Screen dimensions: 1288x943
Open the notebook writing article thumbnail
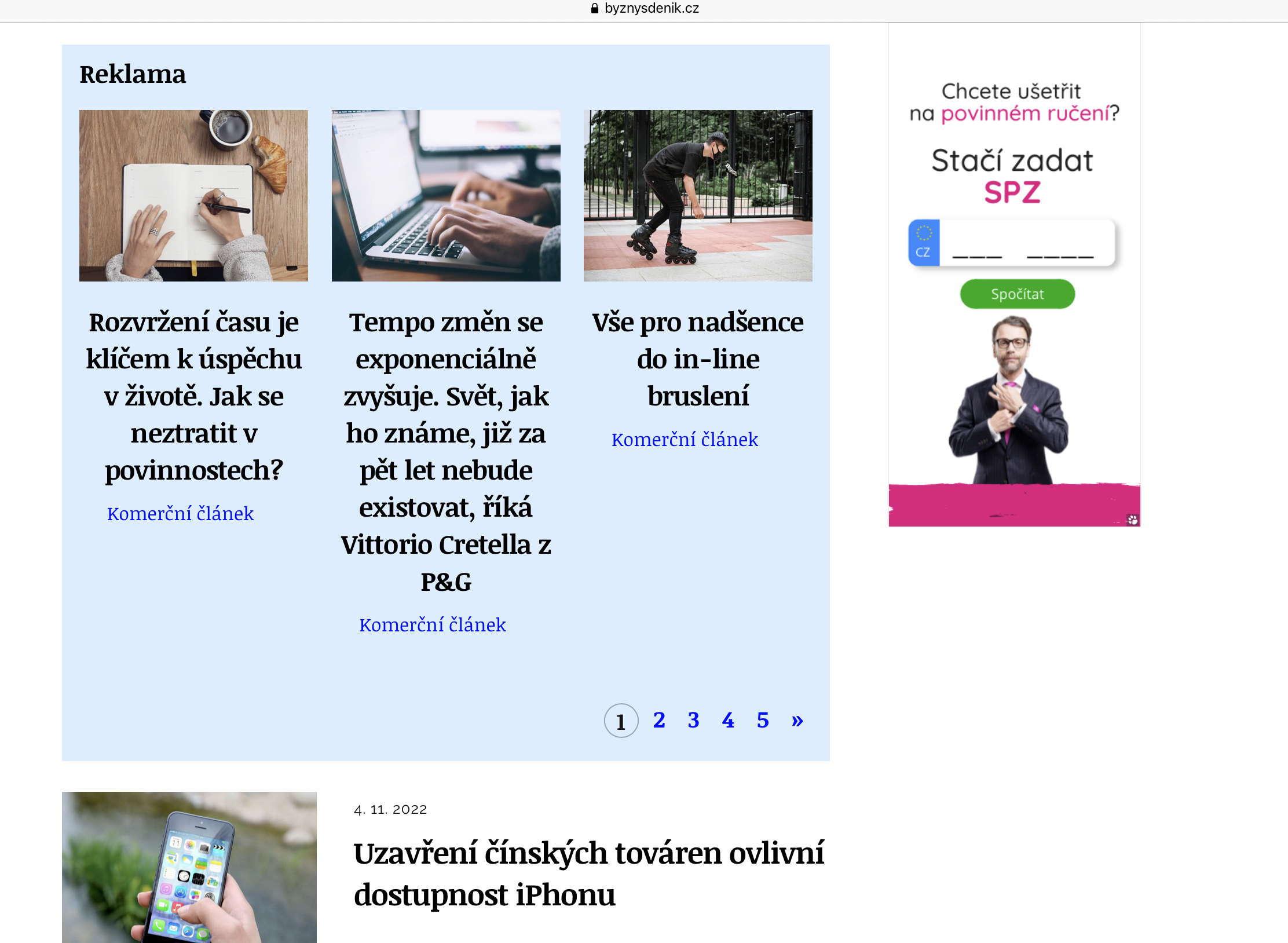(x=193, y=196)
